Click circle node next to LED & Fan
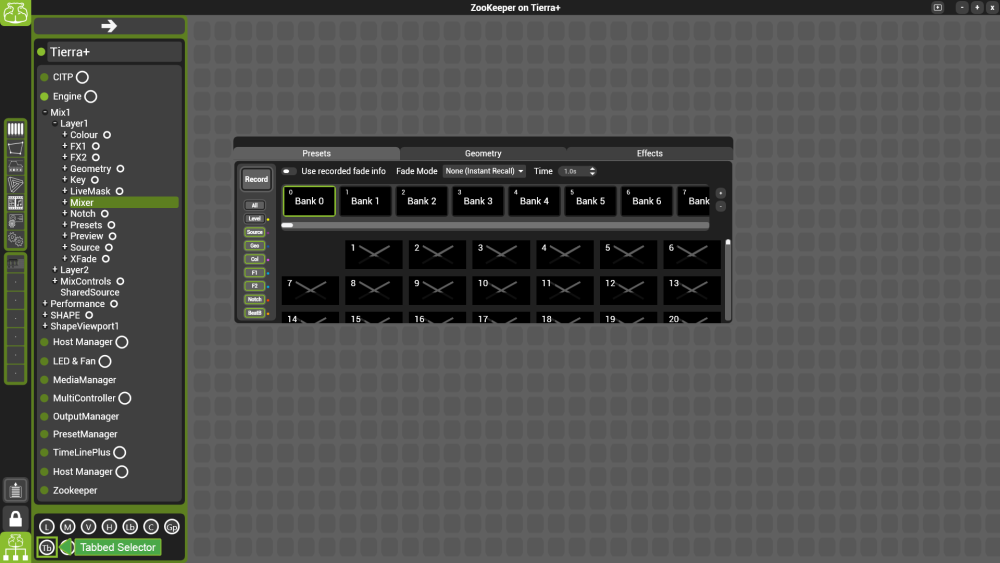This screenshot has height=563, width=1000. pyautogui.click(x=105, y=362)
